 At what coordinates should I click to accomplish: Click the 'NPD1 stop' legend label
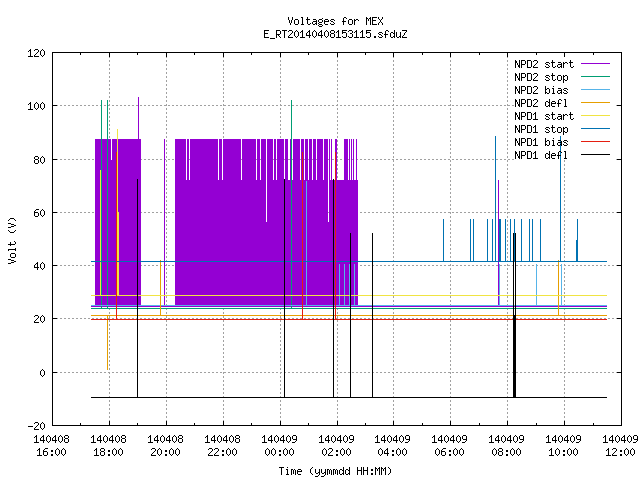pos(541,129)
